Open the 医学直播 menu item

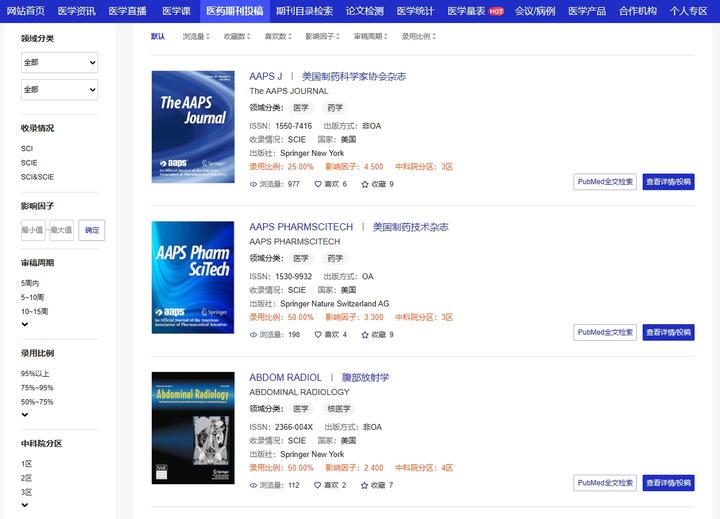128,11
